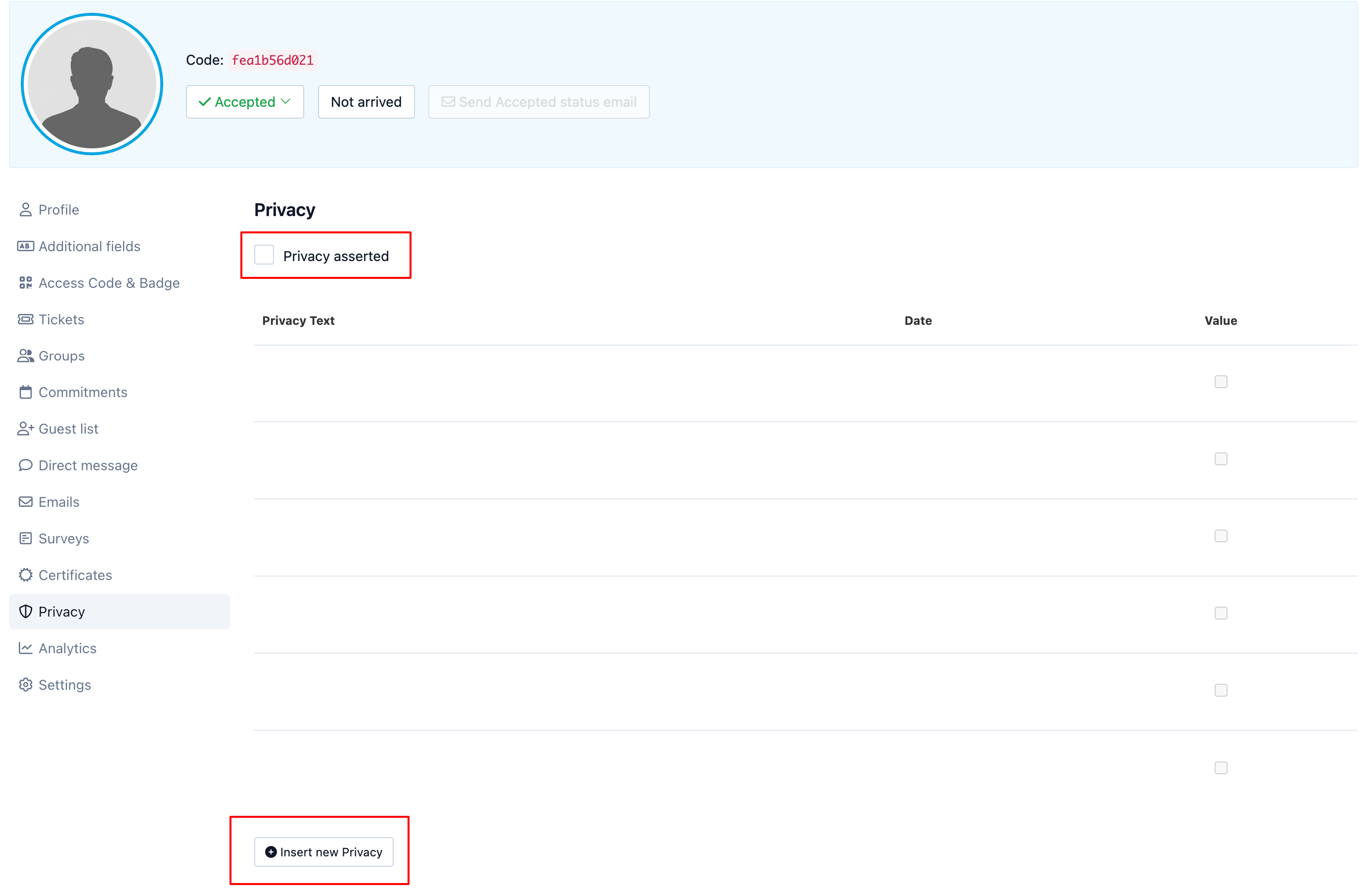Click the Privacy shield icon

pyautogui.click(x=25, y=612)
